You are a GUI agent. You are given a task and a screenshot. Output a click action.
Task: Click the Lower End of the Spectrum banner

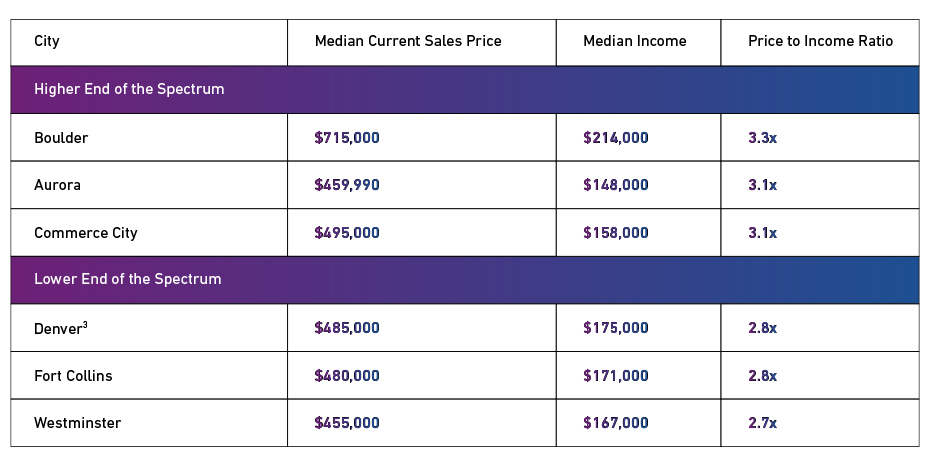[128, 279]
